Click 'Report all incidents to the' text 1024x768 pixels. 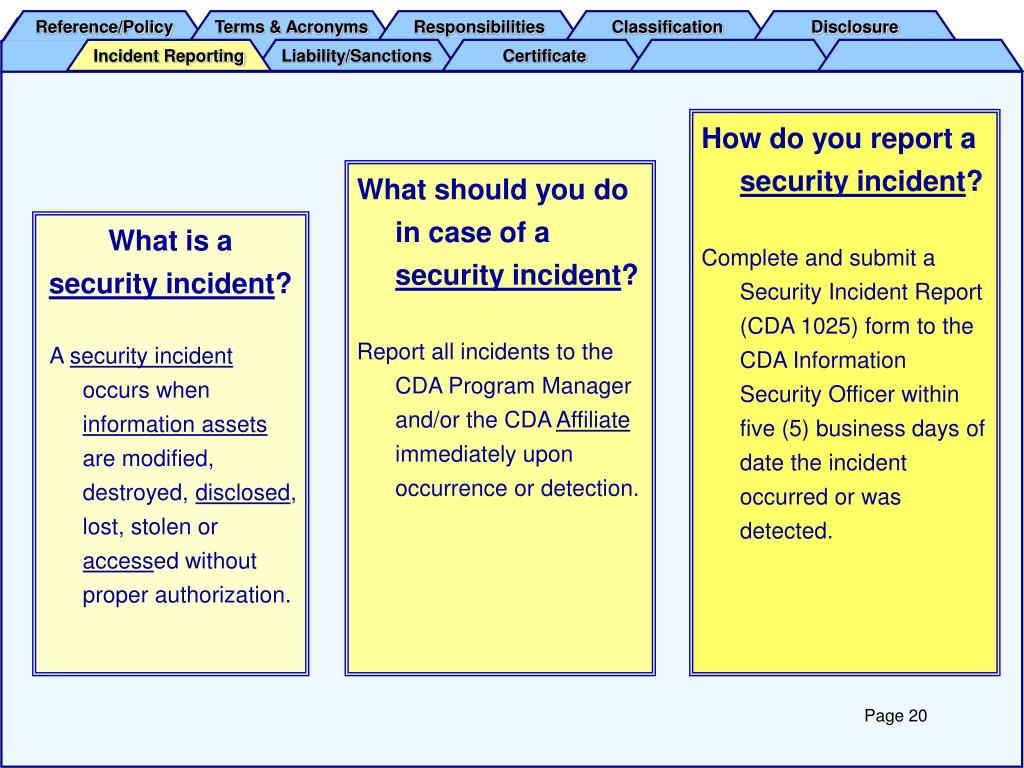[485, 352]
